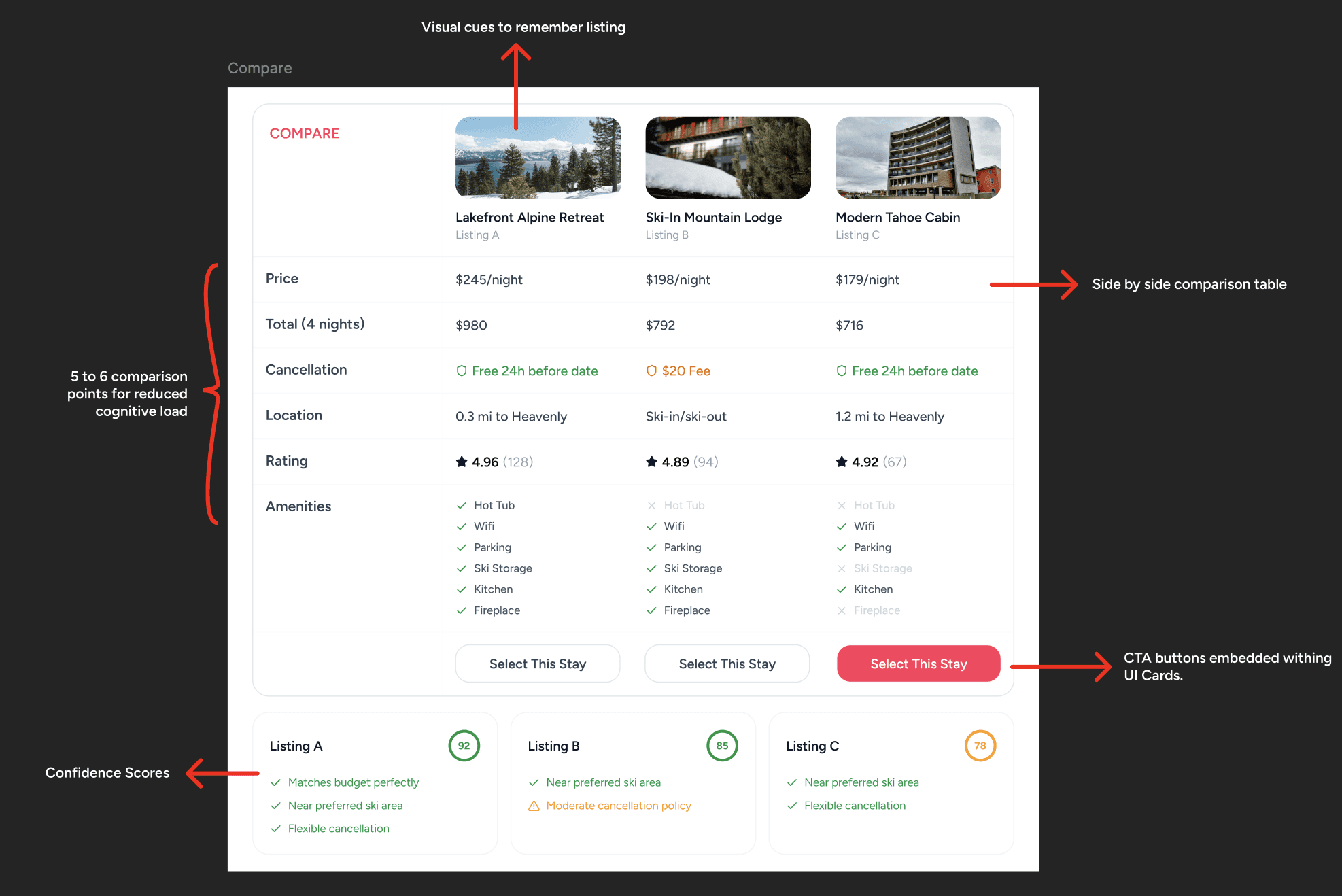Click the red COMPARE heading
Image resolution: width=1342 pixels, height=896 pixels.
pyautogui.click(x=304, y=133)
